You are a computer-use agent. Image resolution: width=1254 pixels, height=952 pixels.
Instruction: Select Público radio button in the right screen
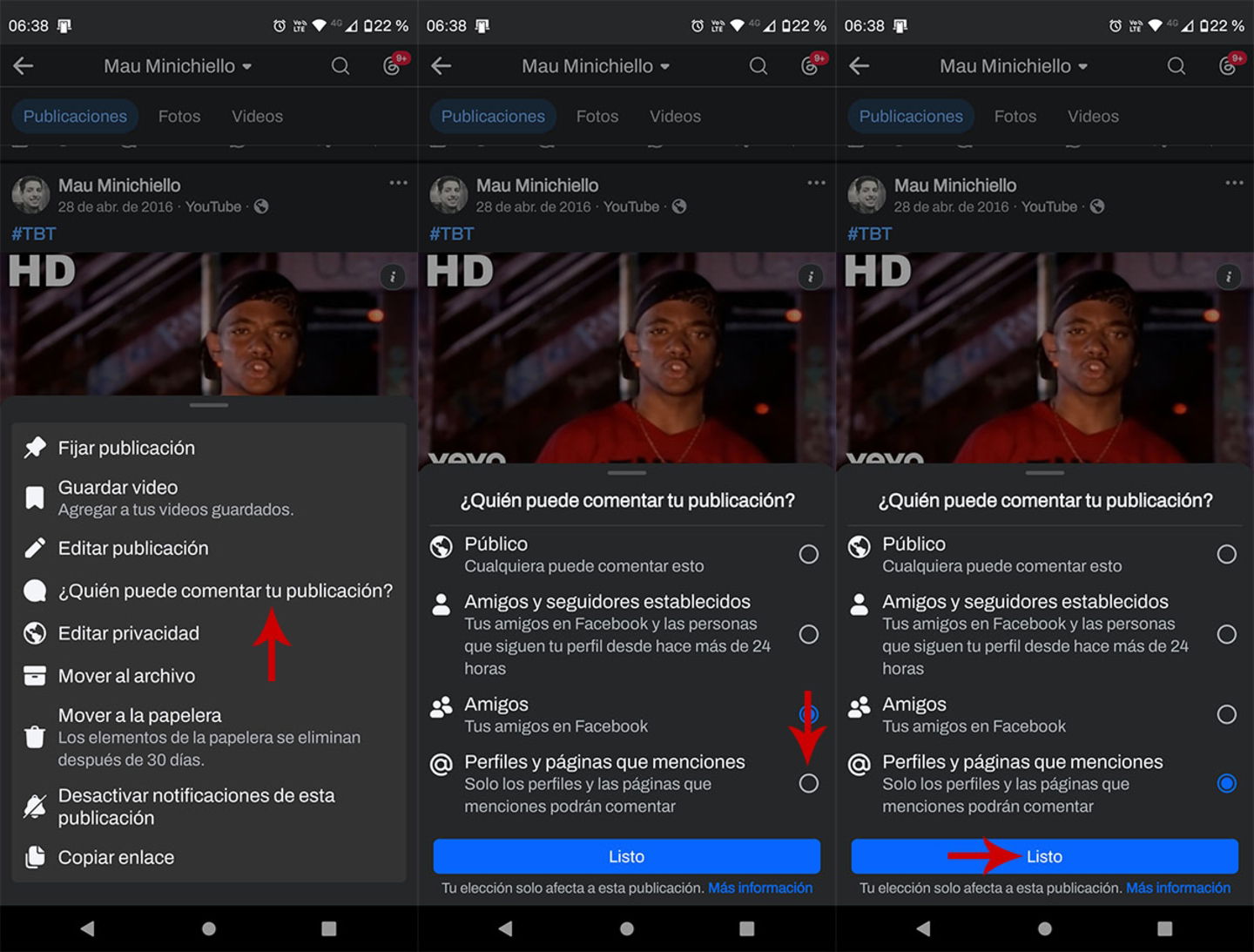[1227, 554]
